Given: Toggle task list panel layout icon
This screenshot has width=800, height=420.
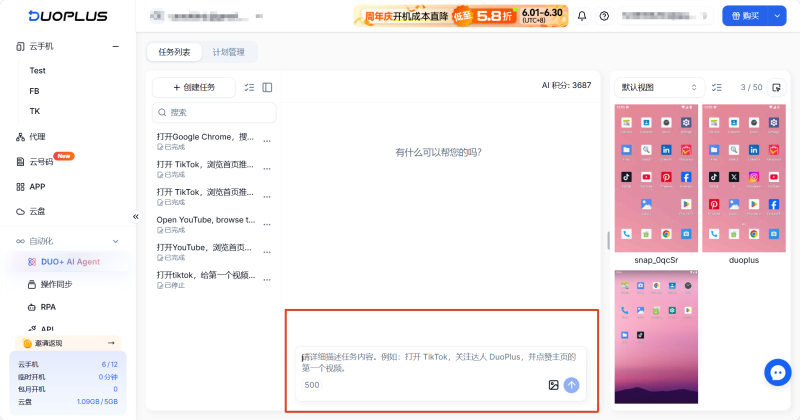Looking at the screenshot, I should coord(267,88).
